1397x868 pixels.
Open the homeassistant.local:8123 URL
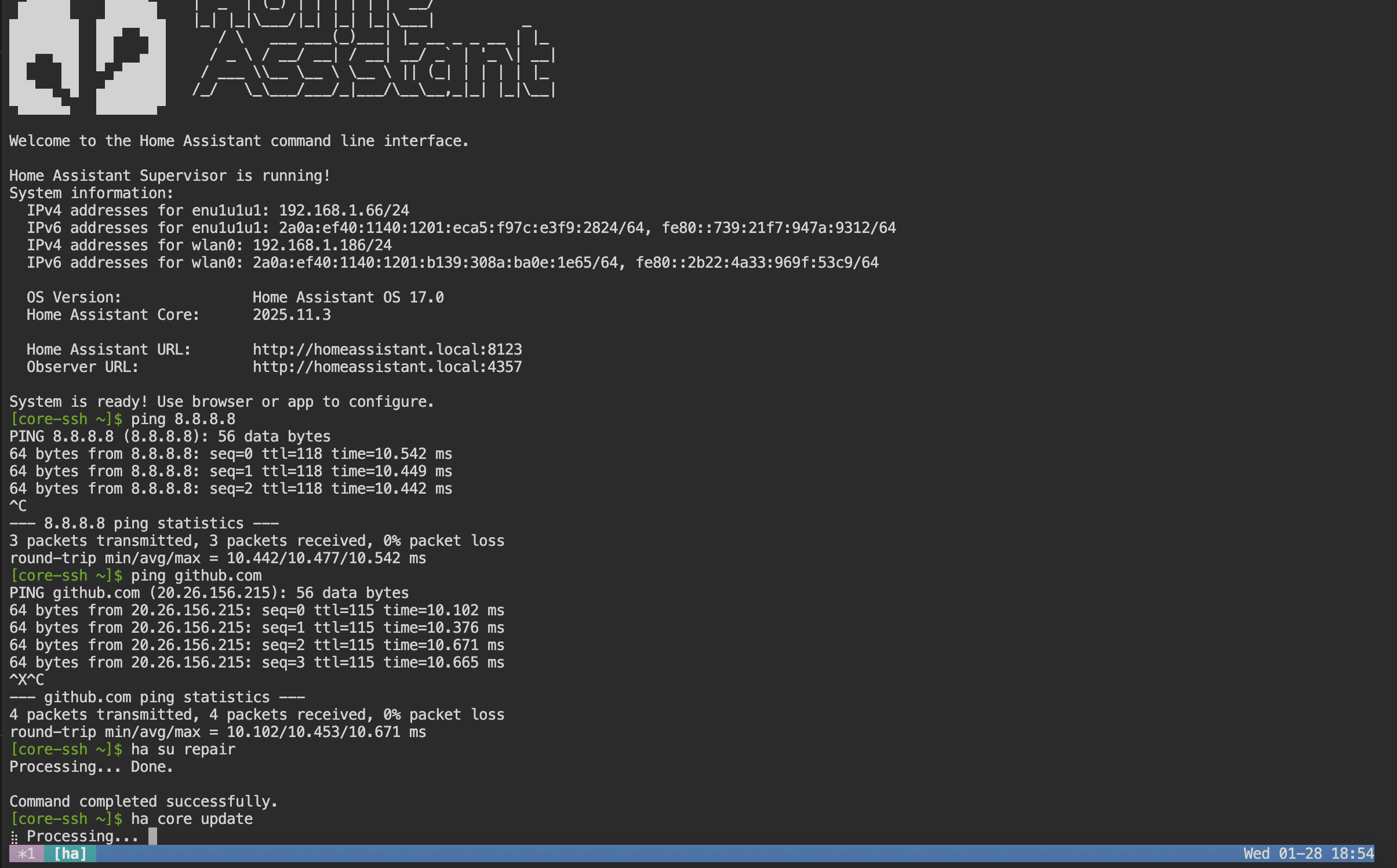coord(387,349)
